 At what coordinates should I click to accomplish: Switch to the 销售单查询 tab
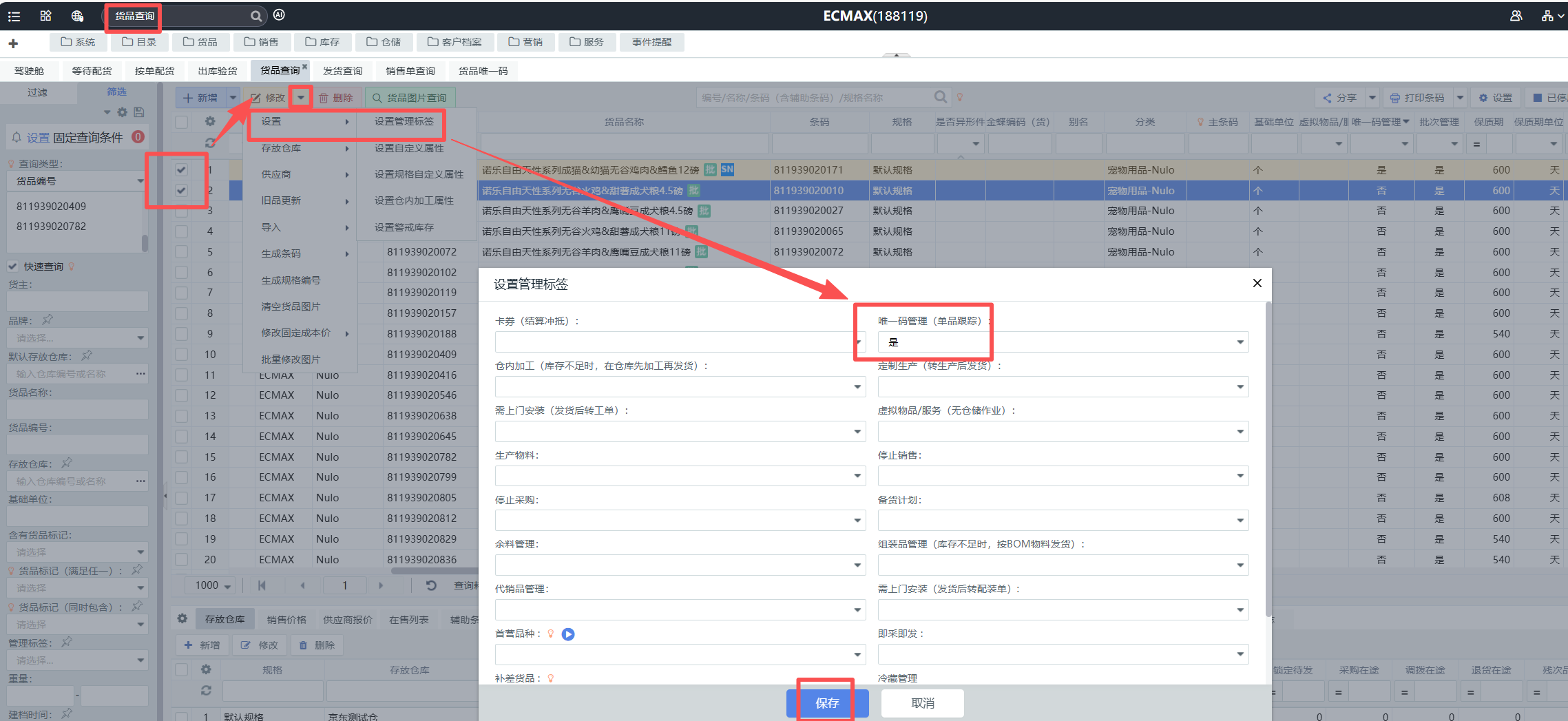click(410, 71)
